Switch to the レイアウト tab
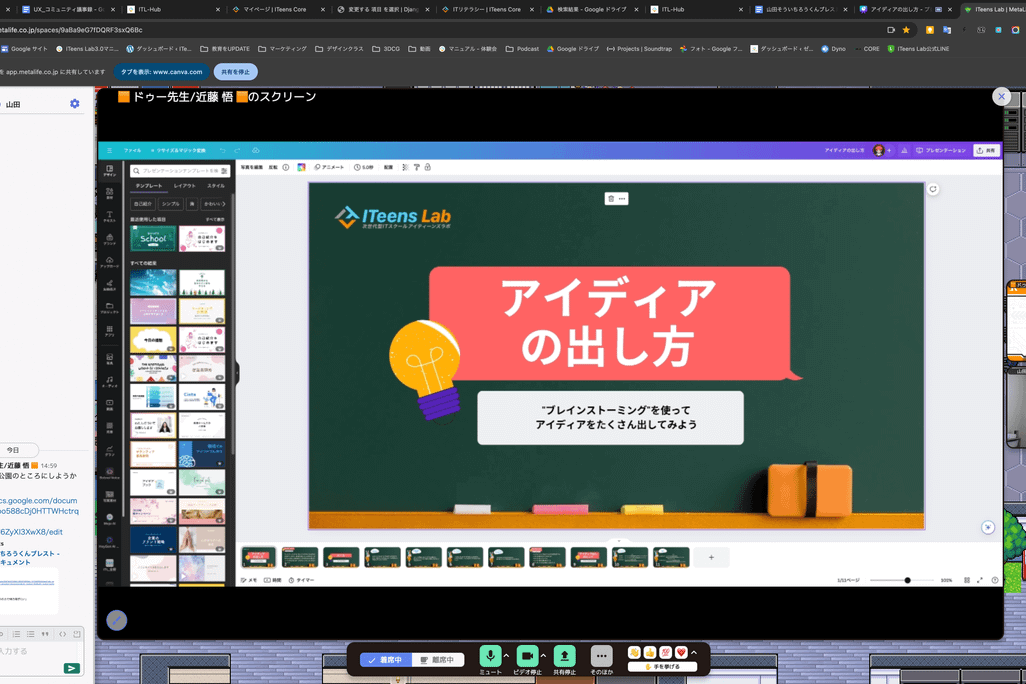 (185, 186)
